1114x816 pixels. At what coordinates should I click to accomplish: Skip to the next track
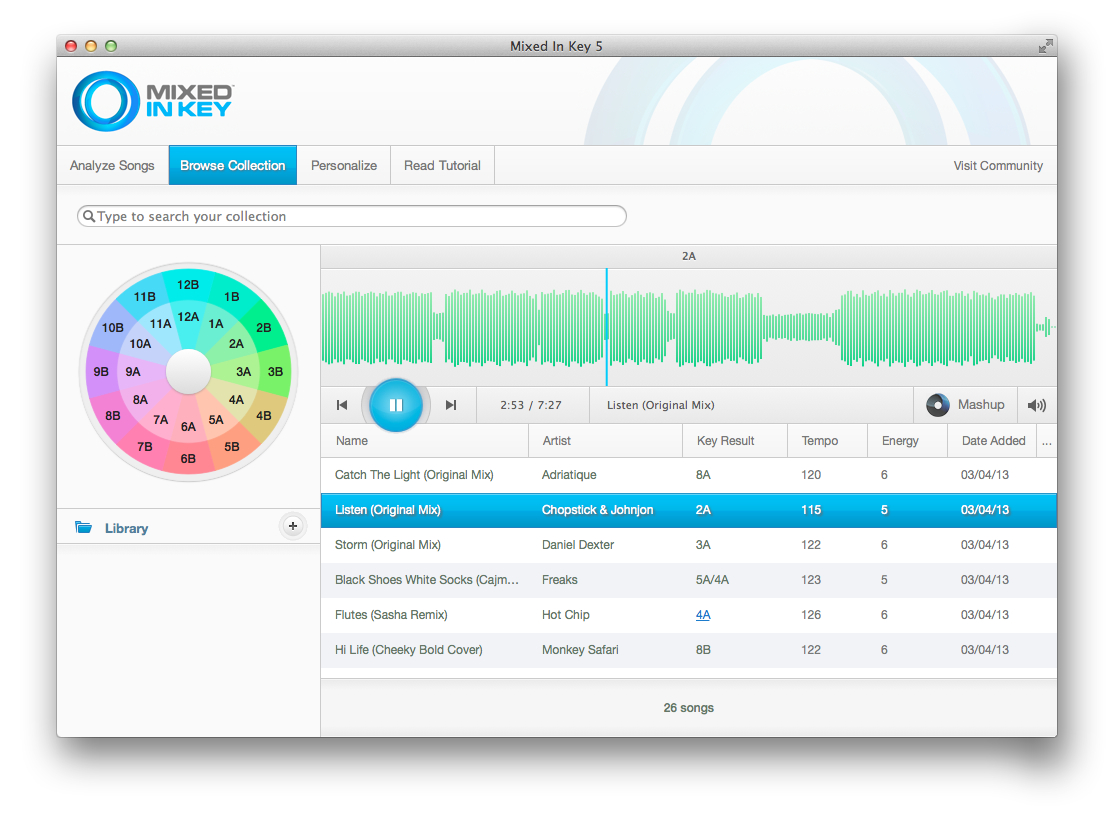(x=451, y=405)
